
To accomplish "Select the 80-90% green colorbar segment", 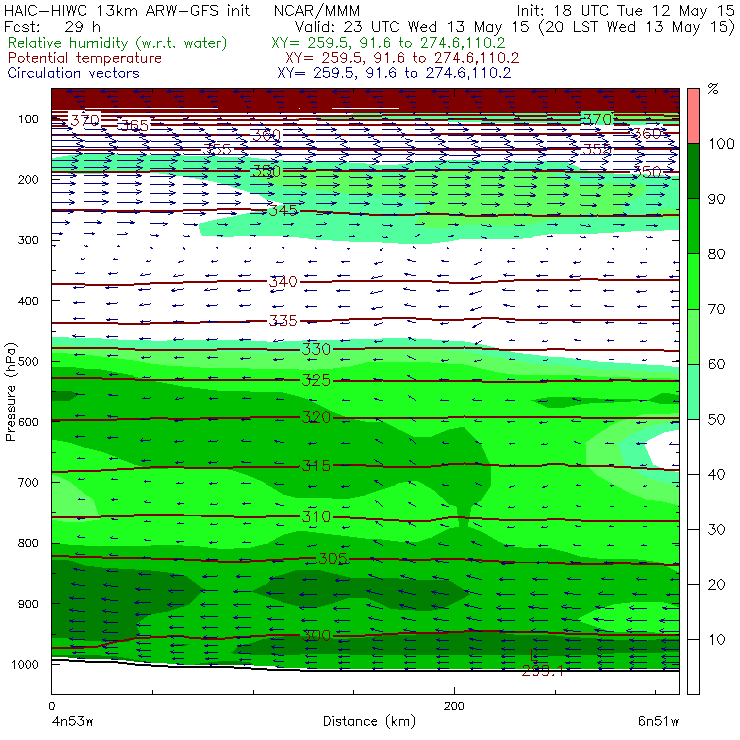I will pyautogui.click(x=693, y=226).
